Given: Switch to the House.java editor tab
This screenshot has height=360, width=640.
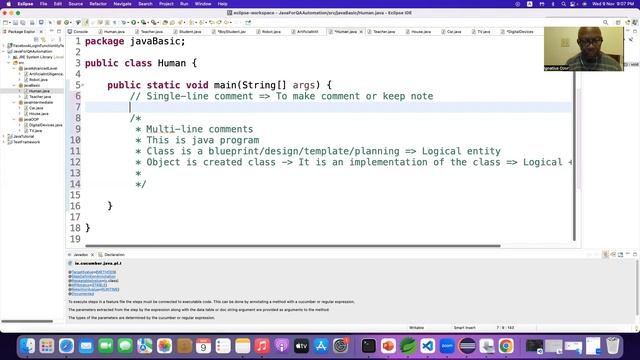Looking at the screenshot, I should (419, 31).
